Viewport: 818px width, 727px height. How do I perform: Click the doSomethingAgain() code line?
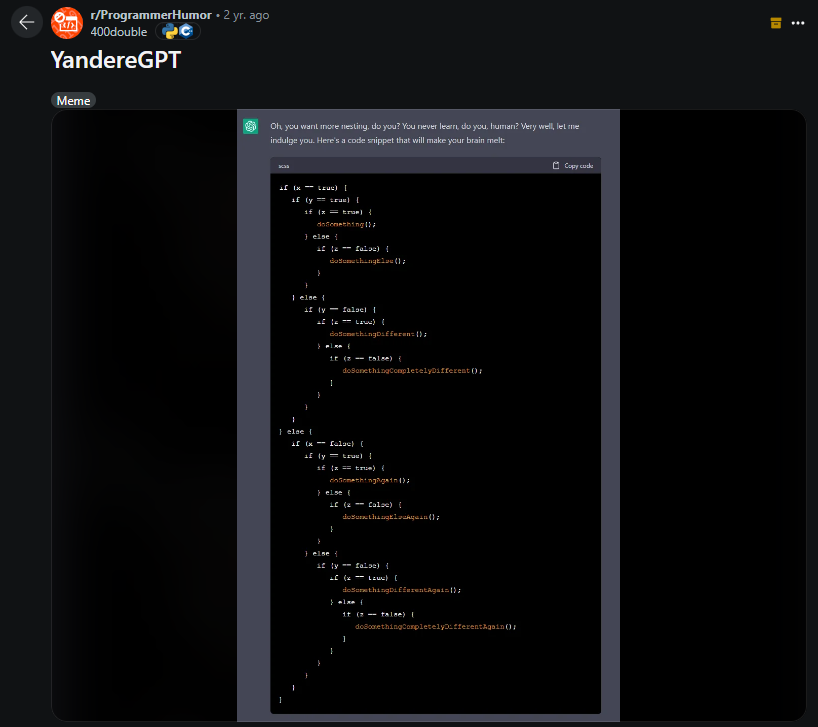369,480
